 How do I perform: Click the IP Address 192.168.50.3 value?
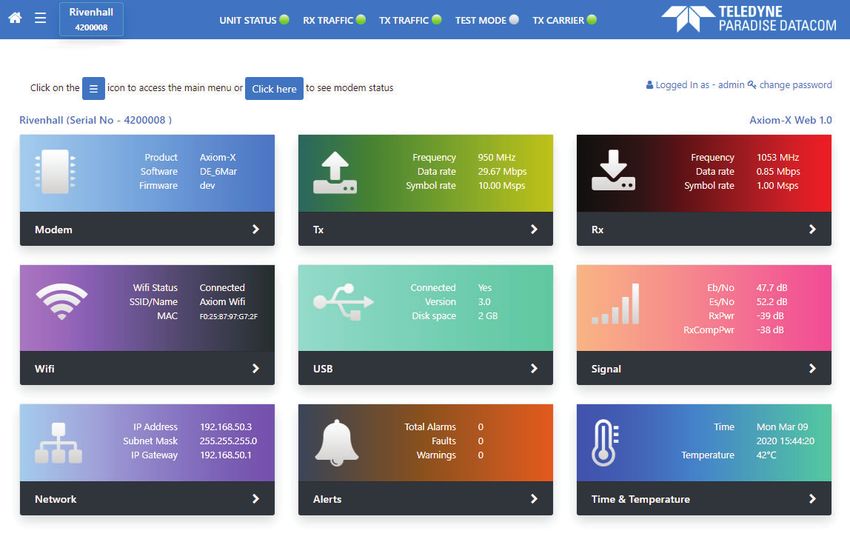pos(226,427)
